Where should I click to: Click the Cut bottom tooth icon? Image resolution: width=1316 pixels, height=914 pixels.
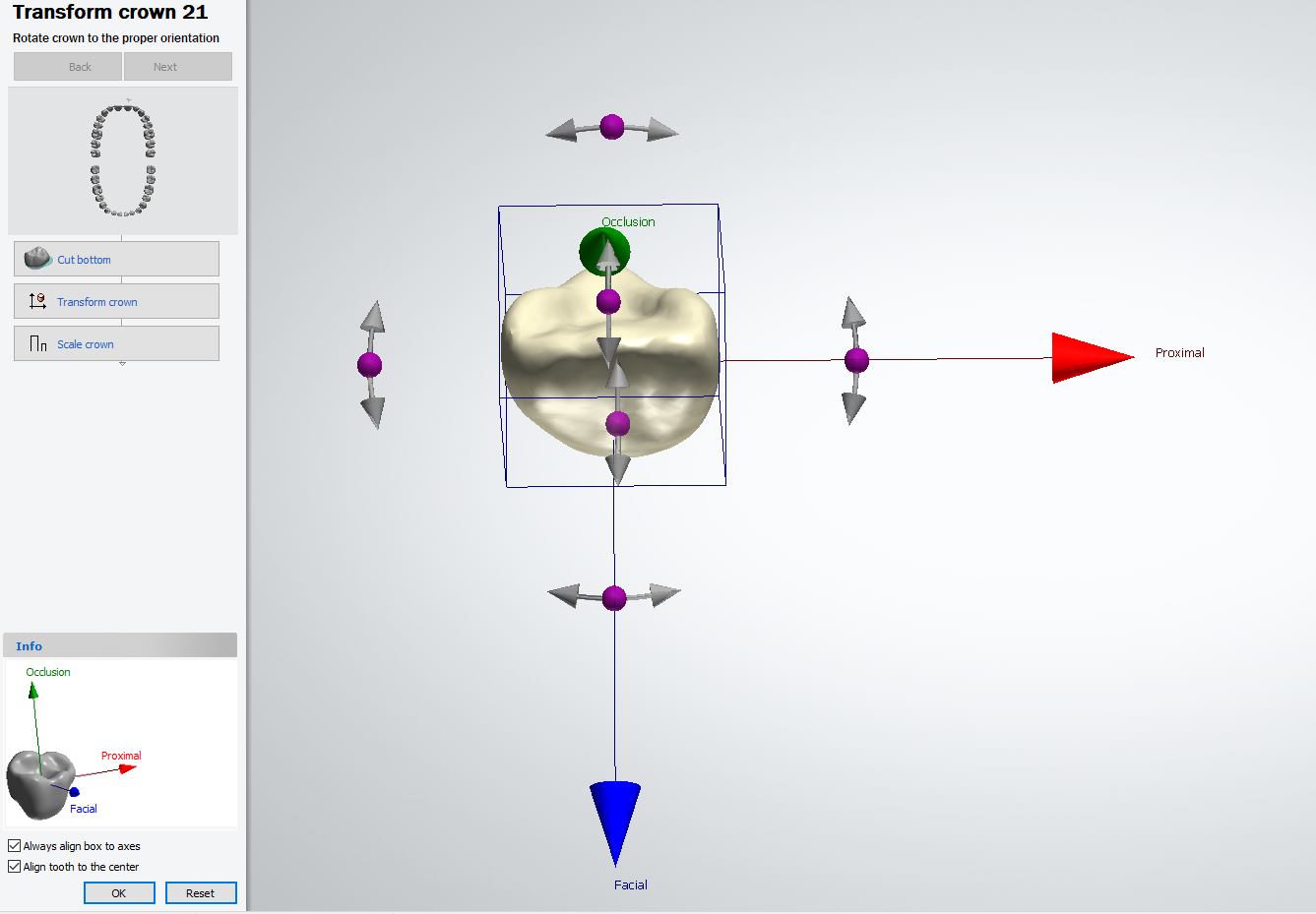point(37,258)
